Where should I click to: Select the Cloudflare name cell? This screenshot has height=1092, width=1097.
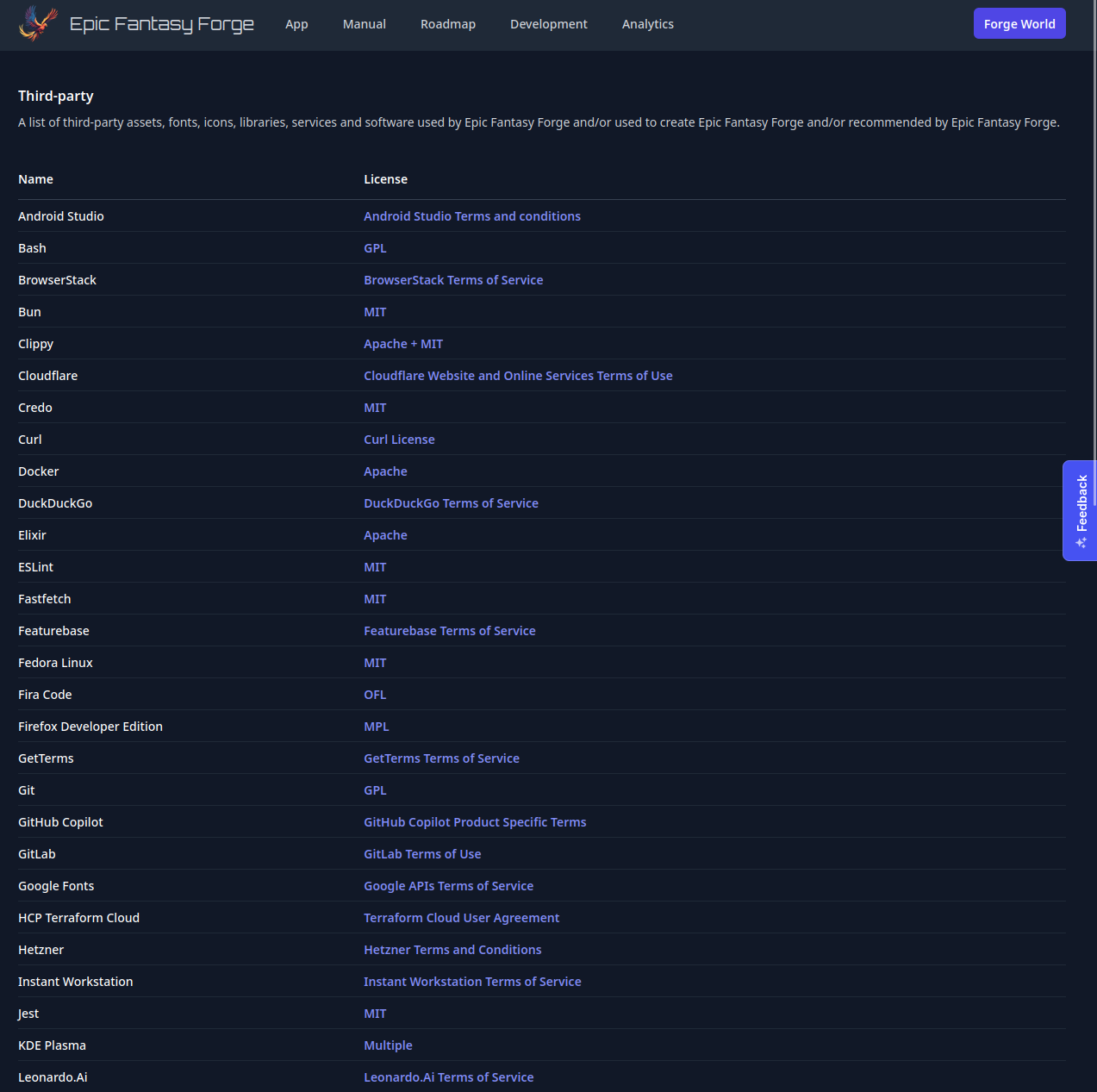(x=47, y=376)
